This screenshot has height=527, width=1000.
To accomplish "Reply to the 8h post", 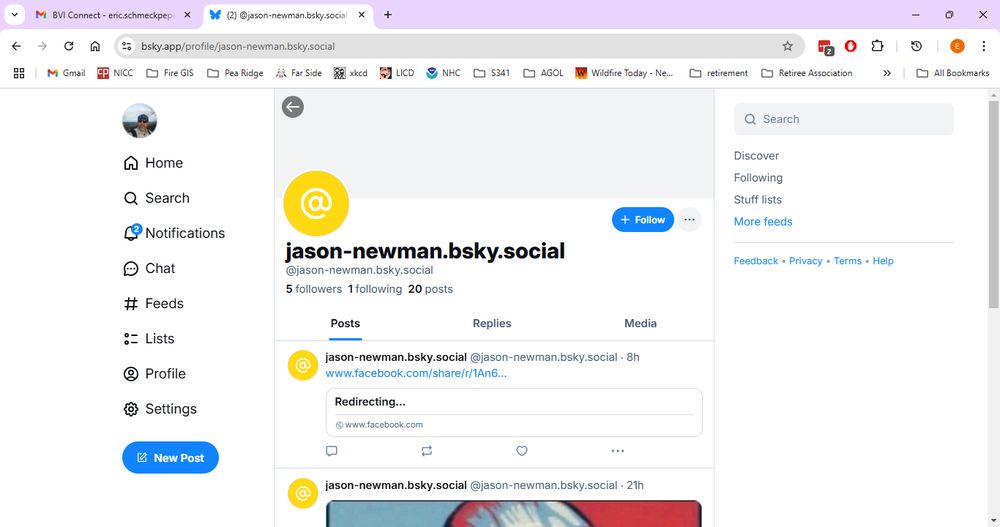I will [332, 451].
